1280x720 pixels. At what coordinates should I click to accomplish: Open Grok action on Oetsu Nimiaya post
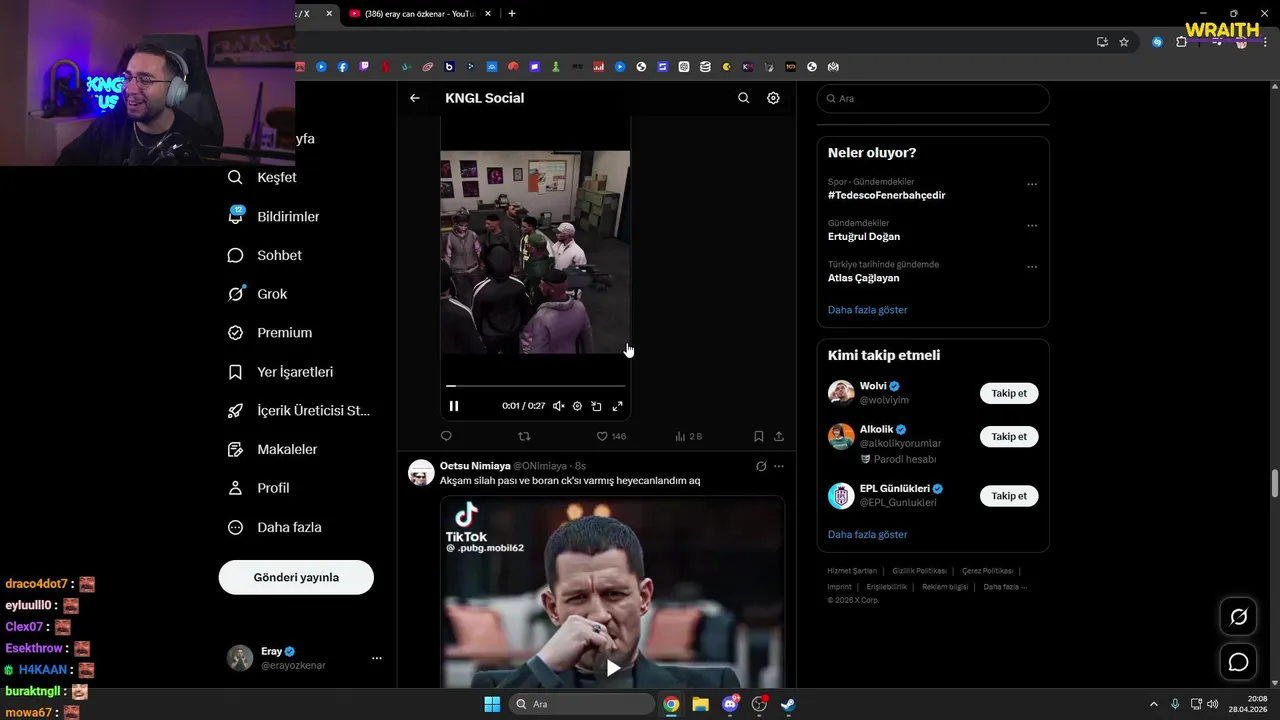761,466
